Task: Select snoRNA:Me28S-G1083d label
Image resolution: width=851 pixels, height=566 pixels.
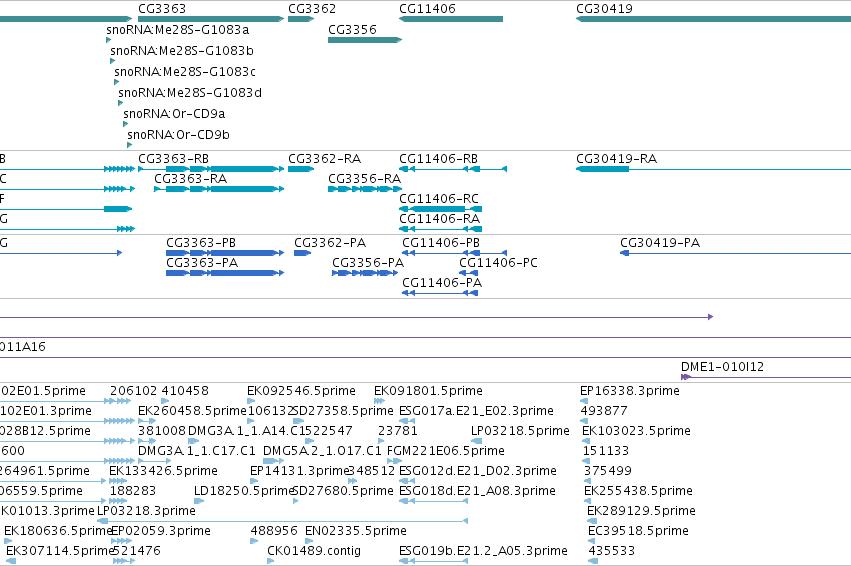Action: pos(190,93)
